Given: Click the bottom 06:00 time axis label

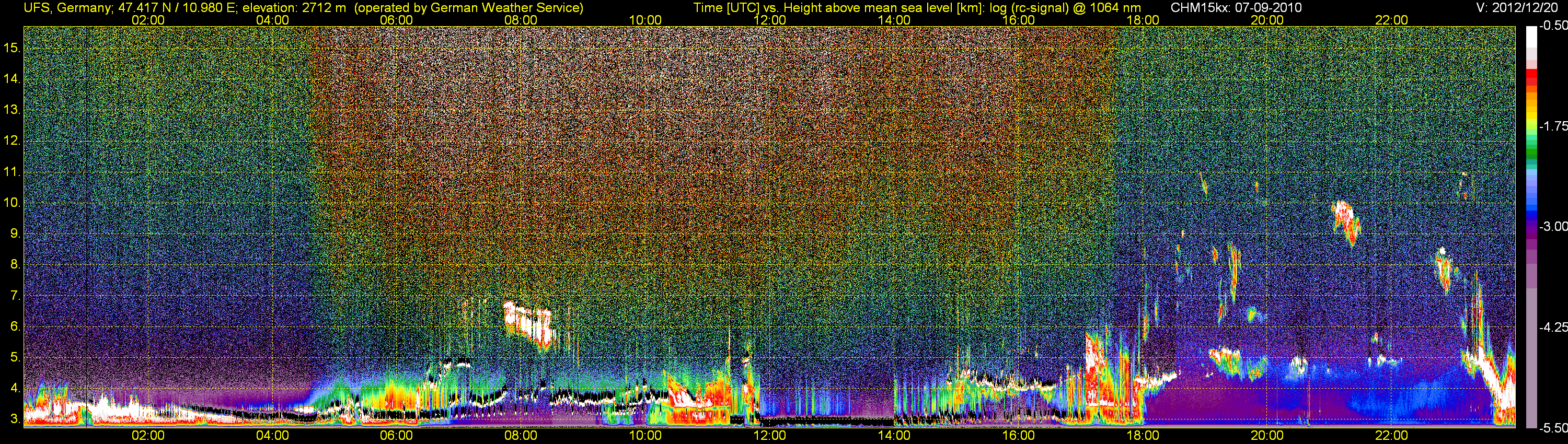Looking at the screenshot, I should point(396,436).
